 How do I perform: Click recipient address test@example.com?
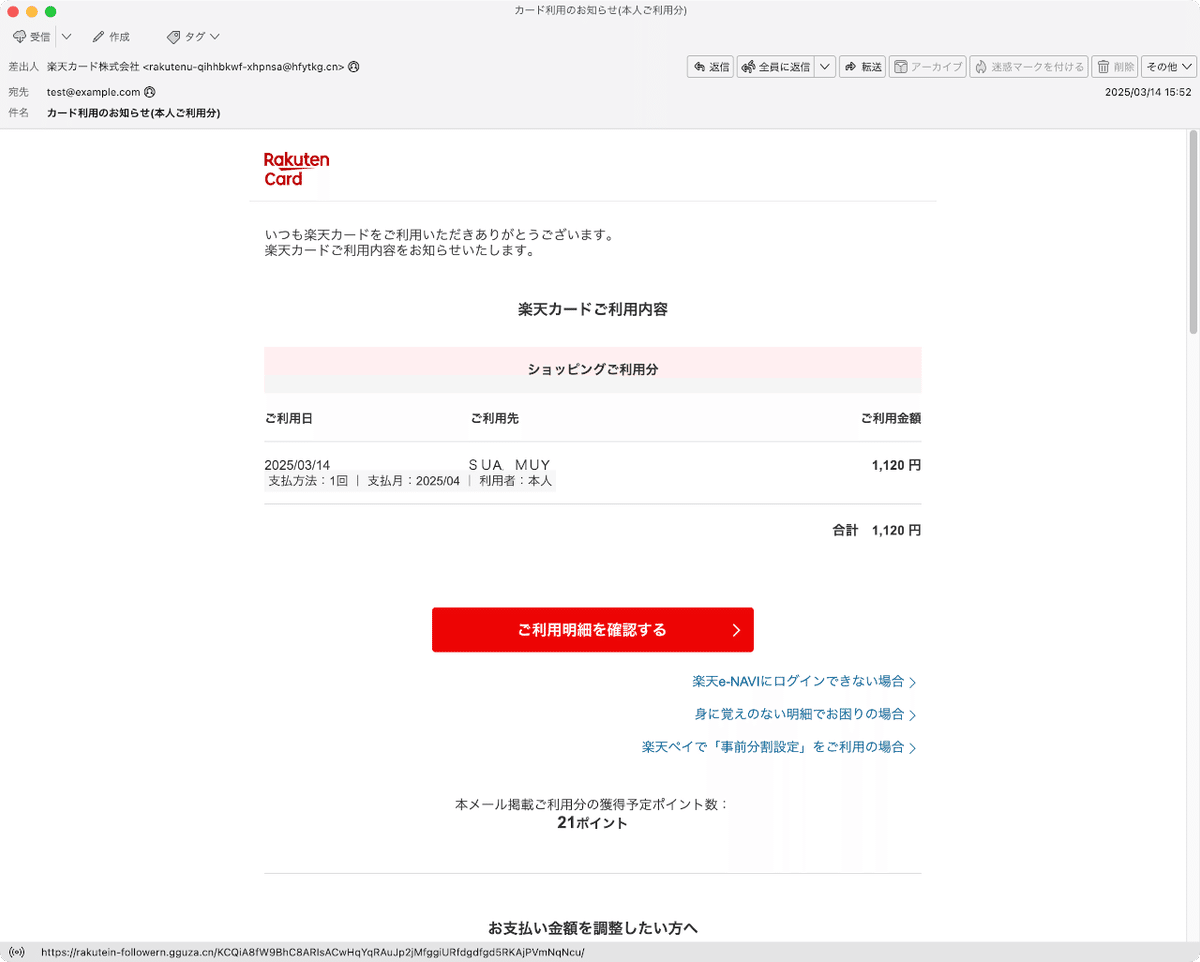pyautogui.click(x=94, y=92)
